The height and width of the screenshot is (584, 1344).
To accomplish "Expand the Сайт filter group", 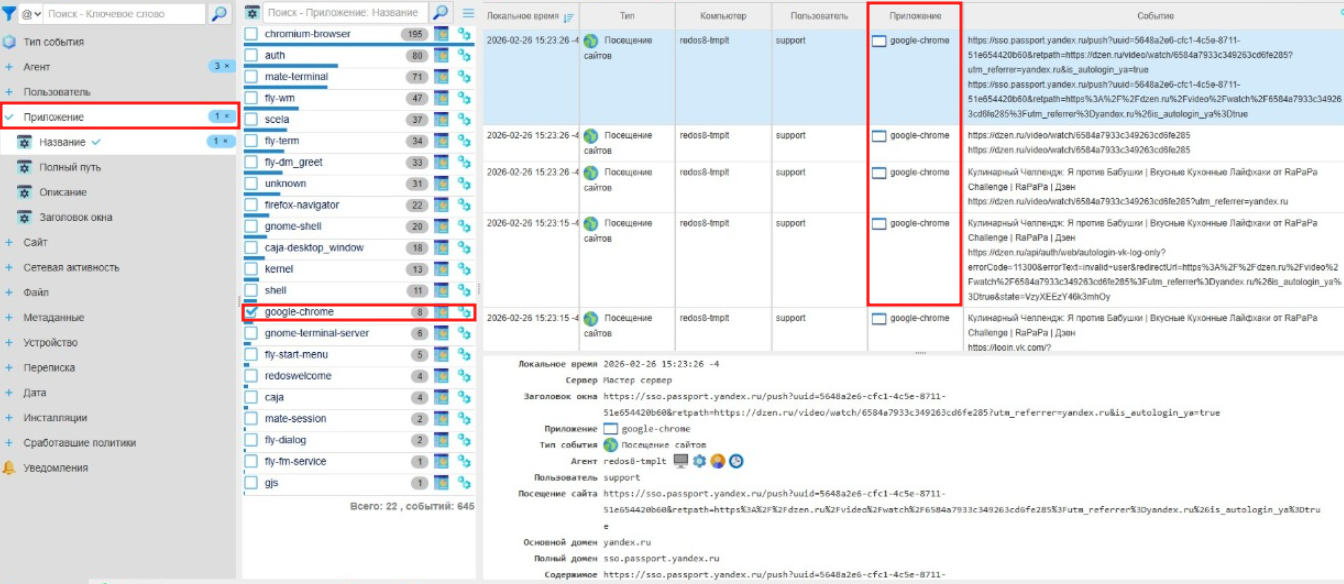I will 9,242.
